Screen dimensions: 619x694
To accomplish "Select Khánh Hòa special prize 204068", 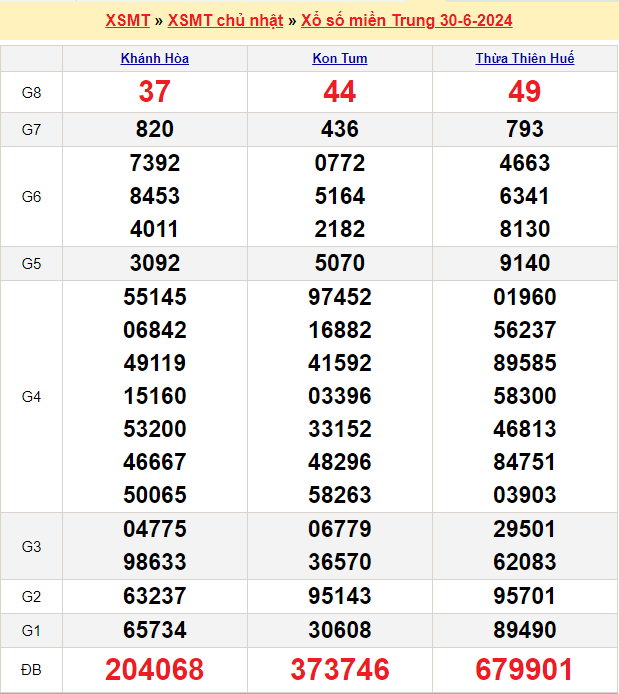I will (x=155, y=670).
